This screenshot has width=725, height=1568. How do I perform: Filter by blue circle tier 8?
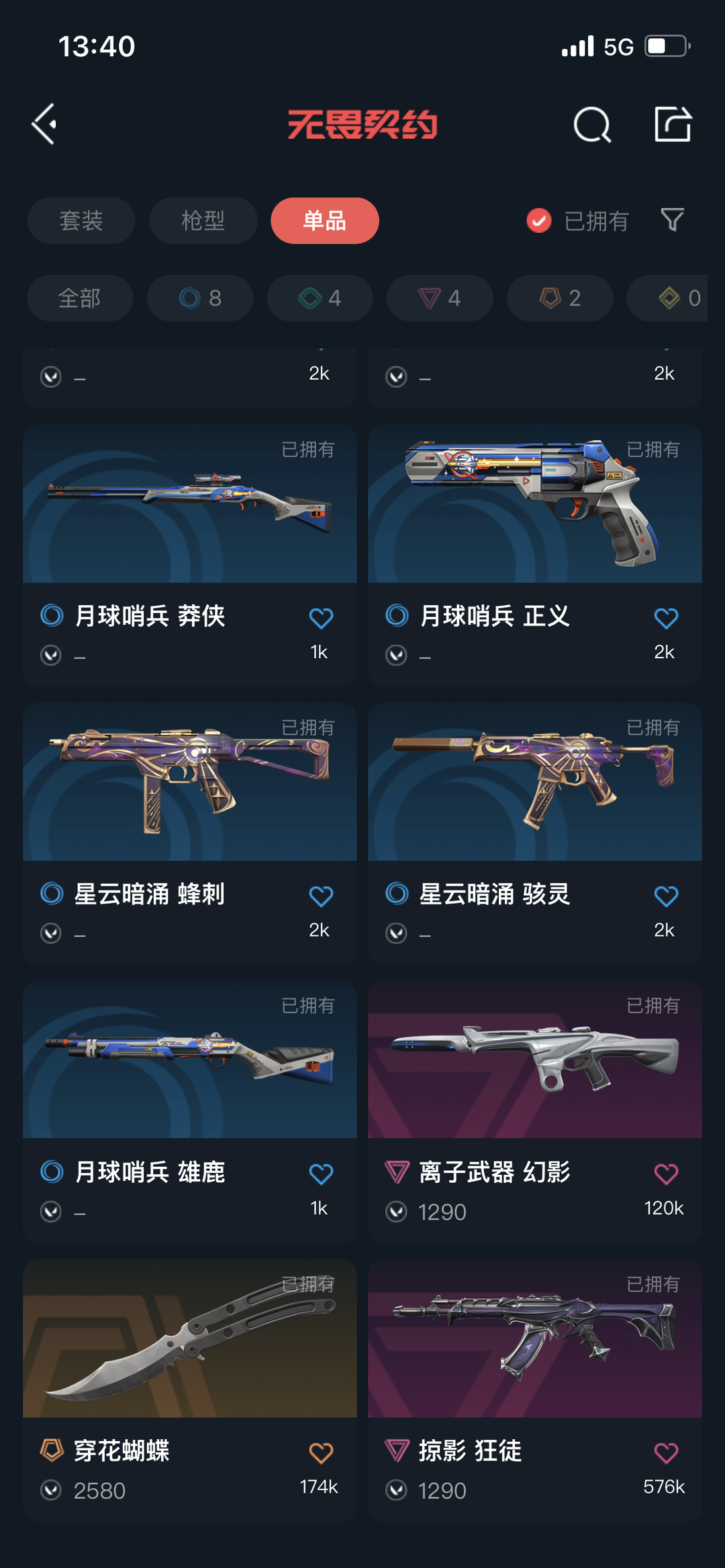(x=200, y=298)
